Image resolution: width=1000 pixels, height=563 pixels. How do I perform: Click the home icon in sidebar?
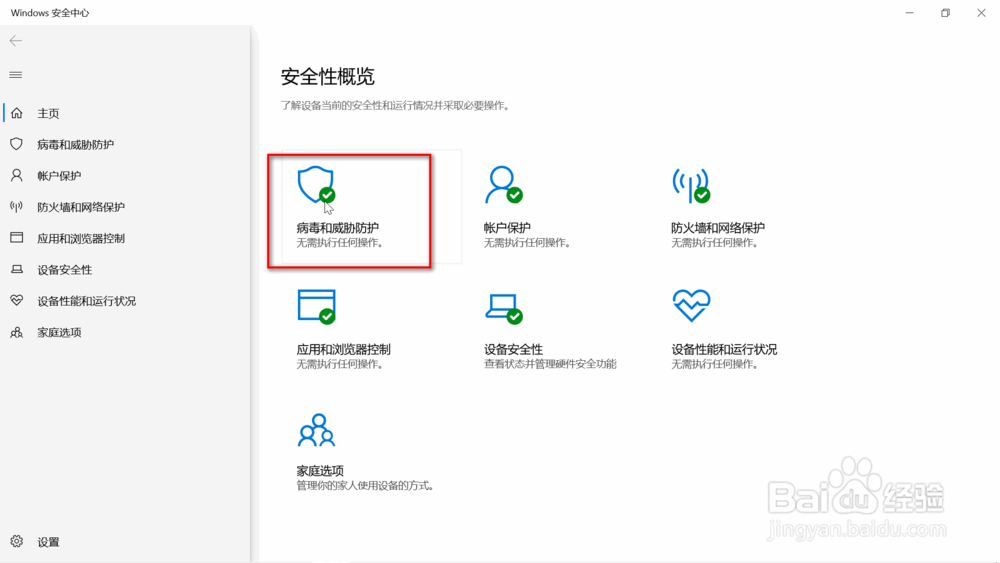tap(17, 113)
